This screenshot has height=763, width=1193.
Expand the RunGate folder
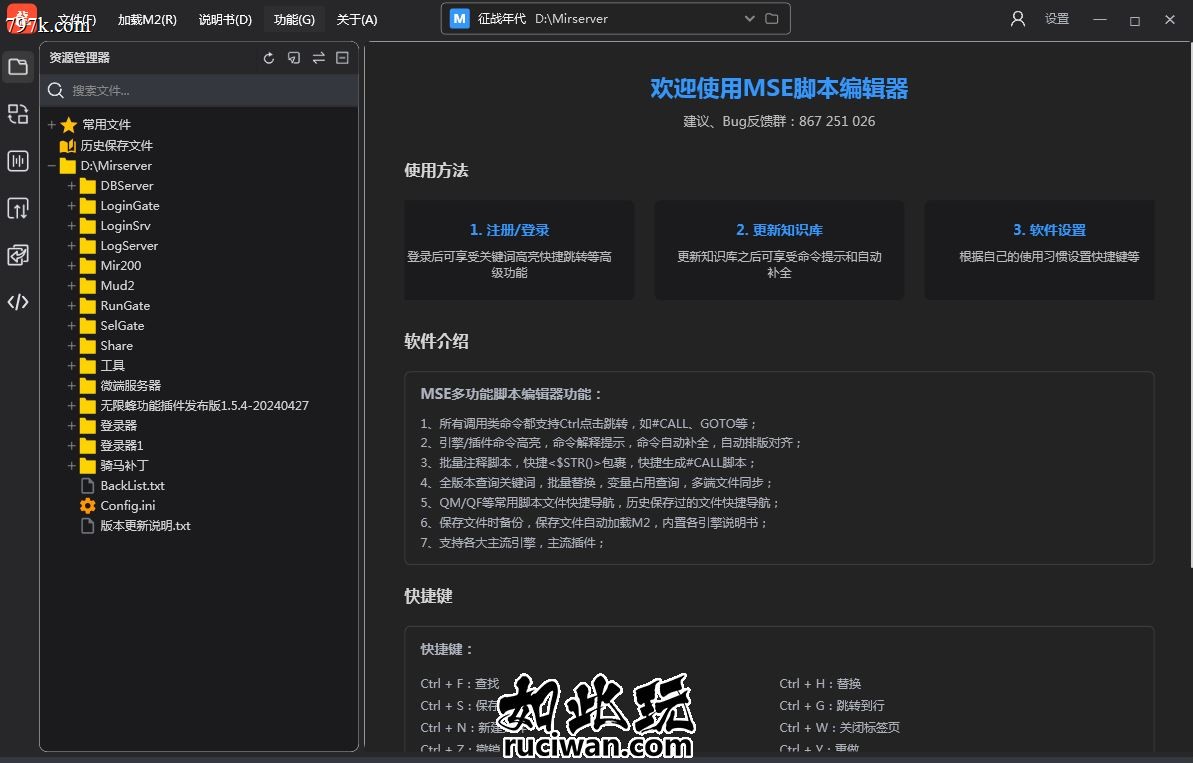click(72, 306)
